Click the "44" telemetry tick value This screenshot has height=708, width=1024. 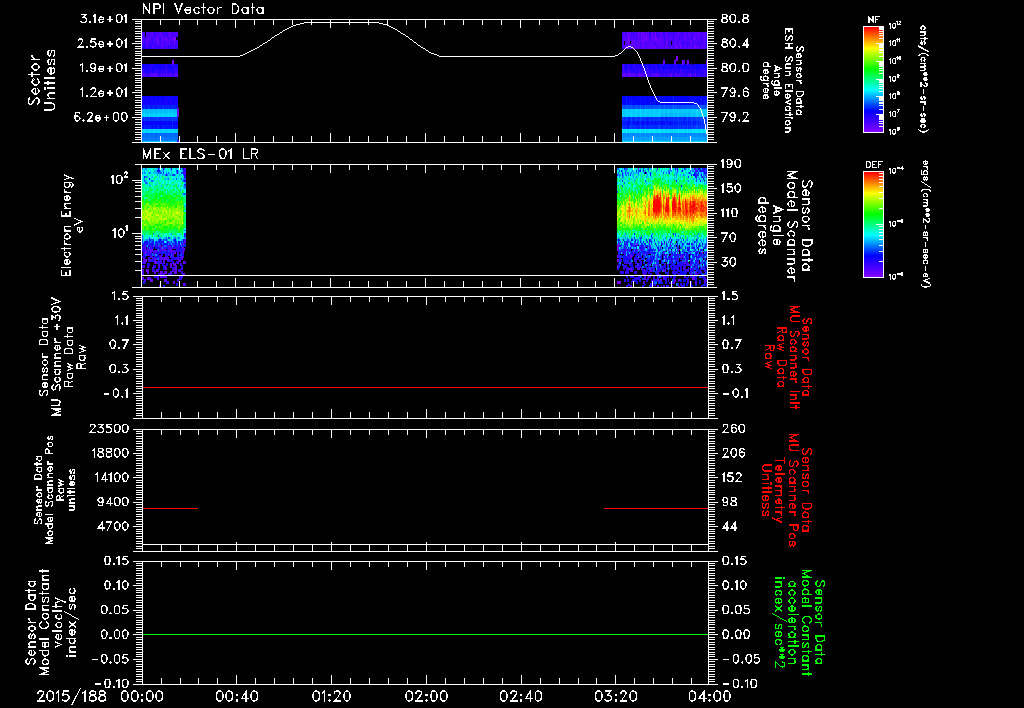coord(729,526)
